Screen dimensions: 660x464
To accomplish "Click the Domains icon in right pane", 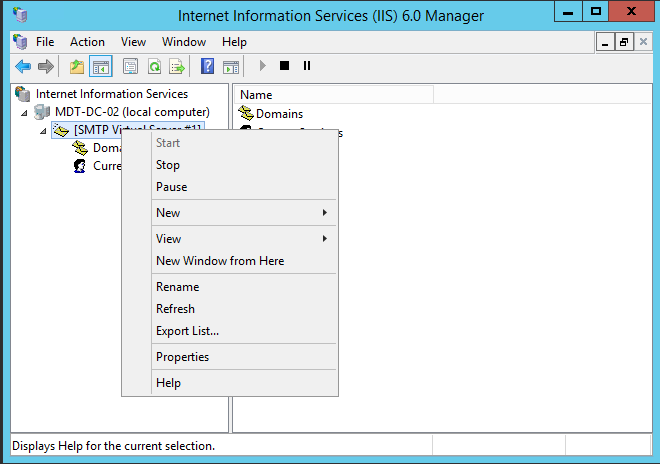I will point(246,113).
